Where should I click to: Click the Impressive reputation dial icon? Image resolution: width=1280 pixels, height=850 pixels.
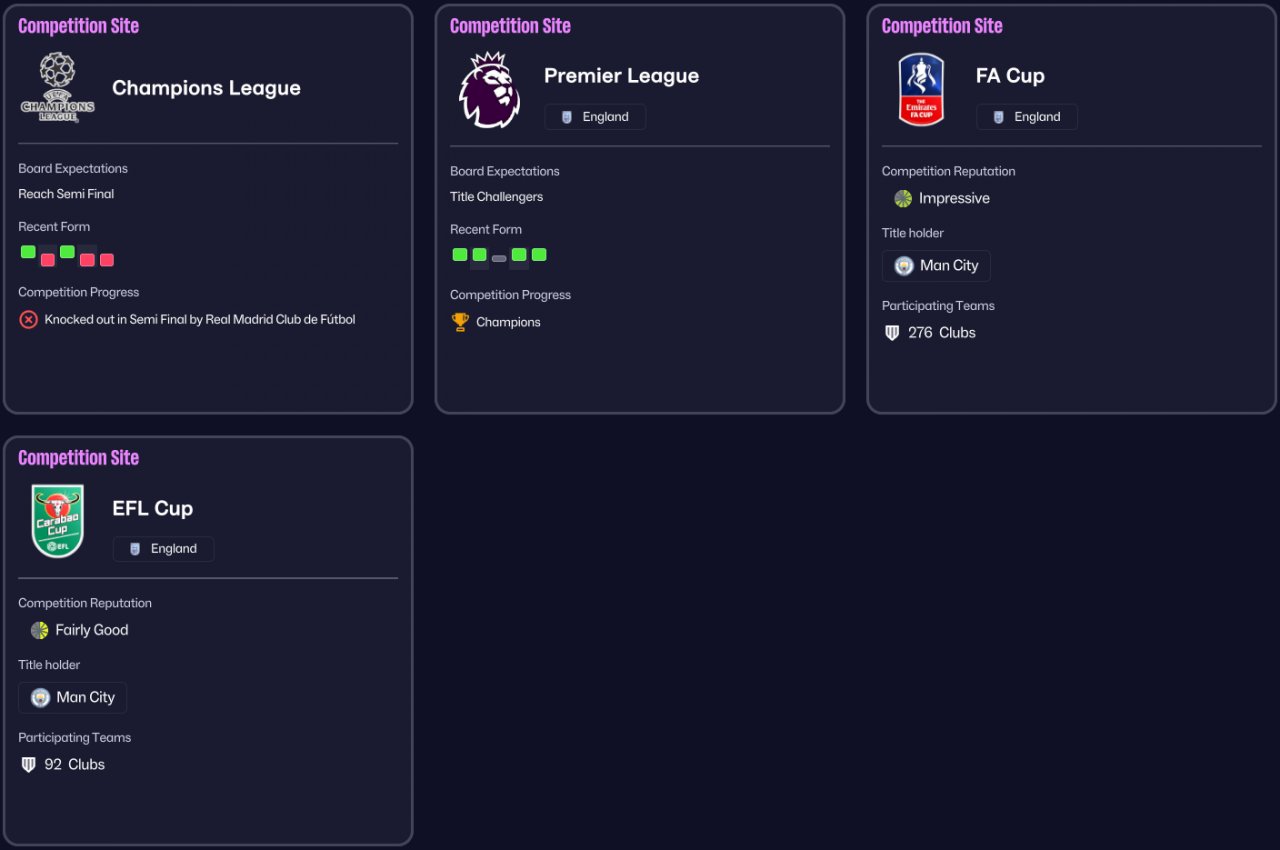[x=903, y=198]
